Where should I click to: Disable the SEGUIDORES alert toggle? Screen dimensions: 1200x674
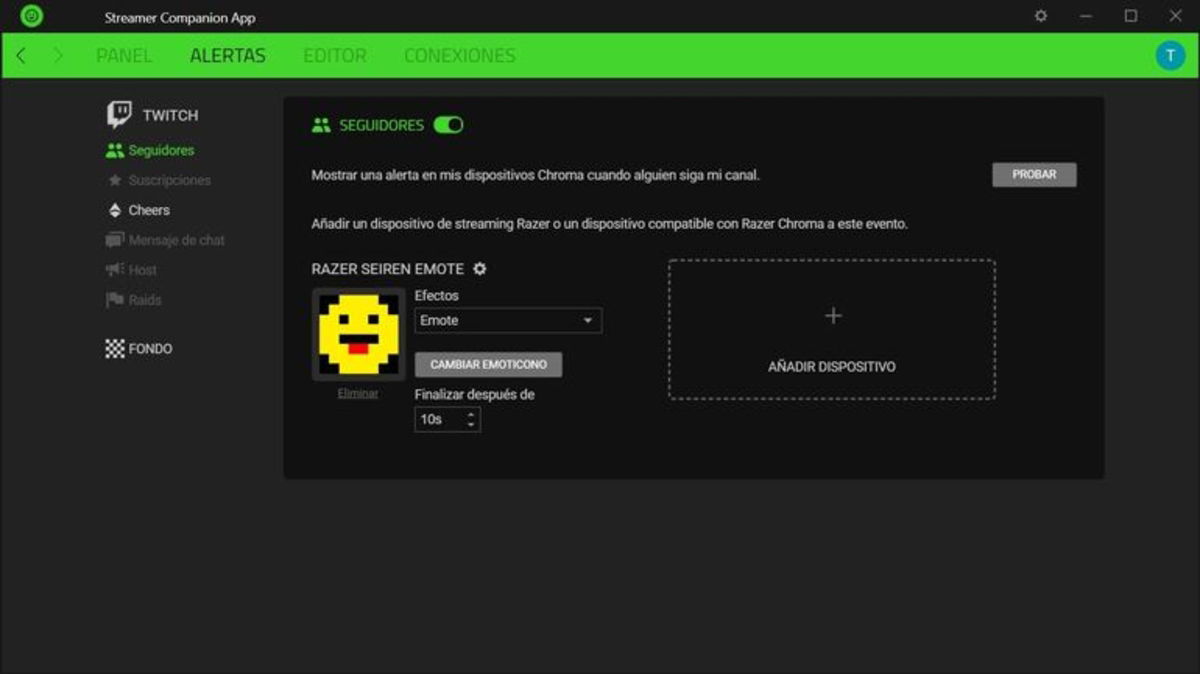tap(449, 125)
